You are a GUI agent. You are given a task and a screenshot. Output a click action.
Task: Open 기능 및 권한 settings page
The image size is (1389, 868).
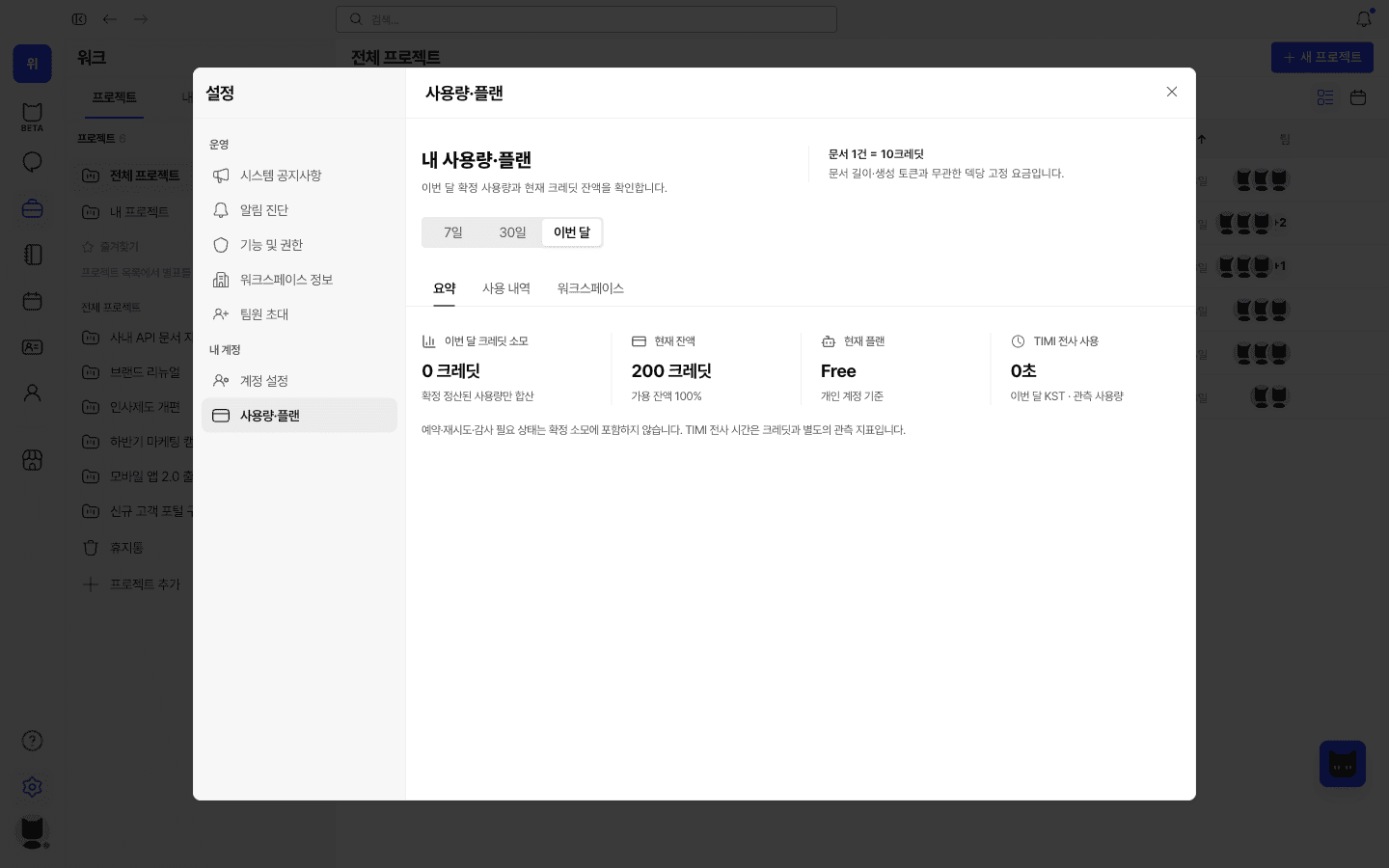point(299,245)
